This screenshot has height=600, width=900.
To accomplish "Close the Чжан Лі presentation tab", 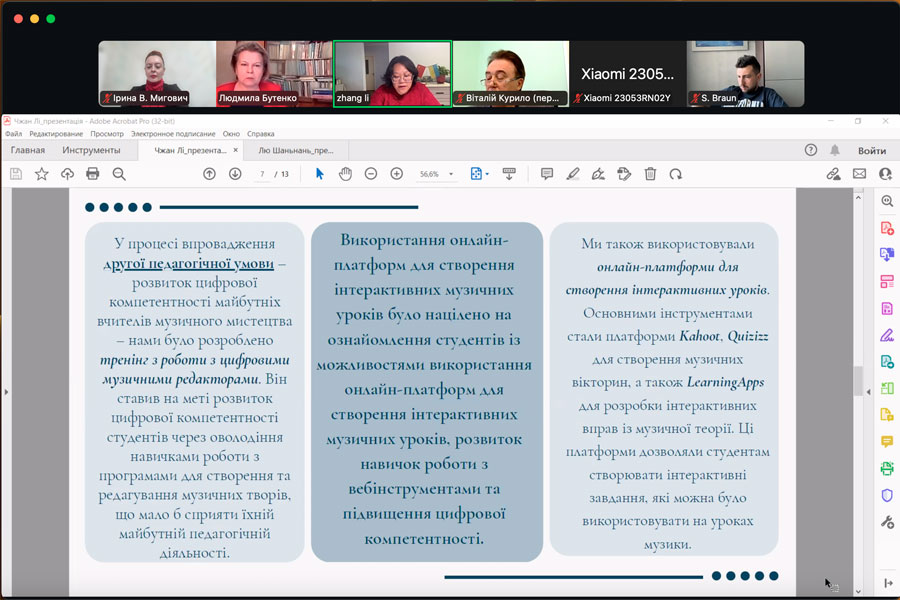I will [x=235, y=150].
